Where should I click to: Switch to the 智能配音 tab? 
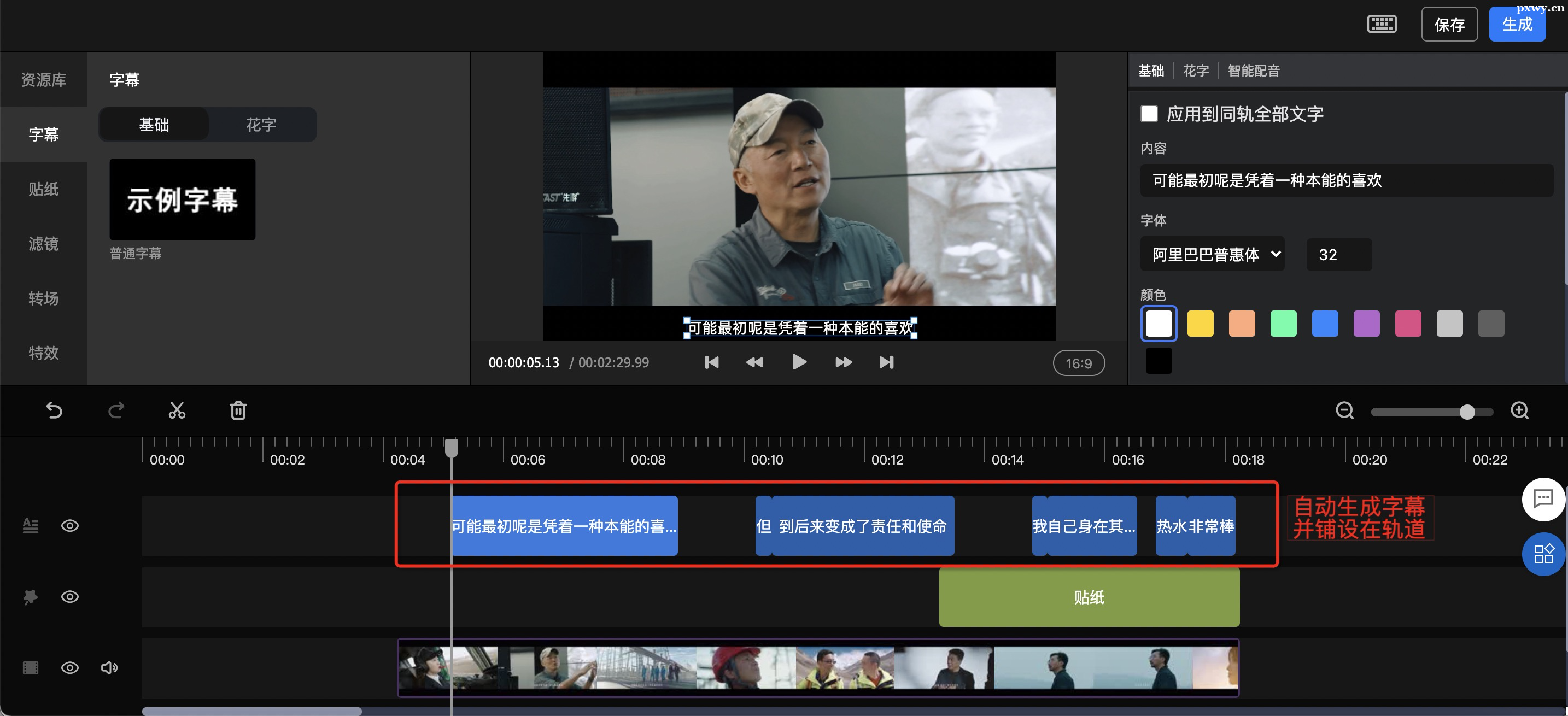1253,71
